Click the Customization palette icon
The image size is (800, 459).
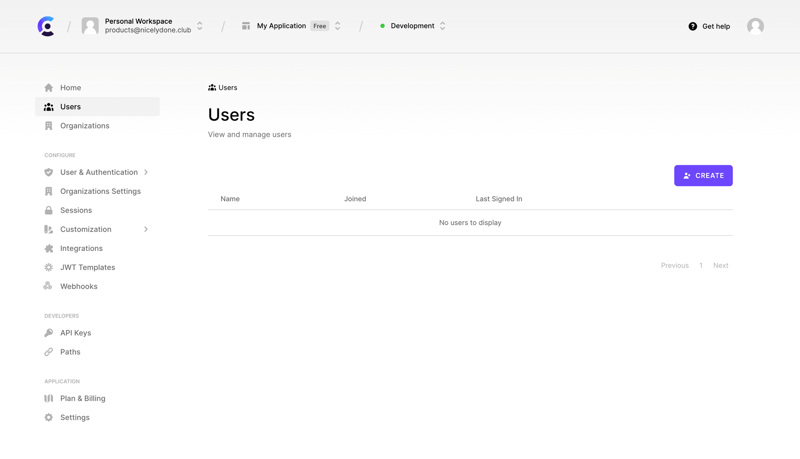coord(48,230)
